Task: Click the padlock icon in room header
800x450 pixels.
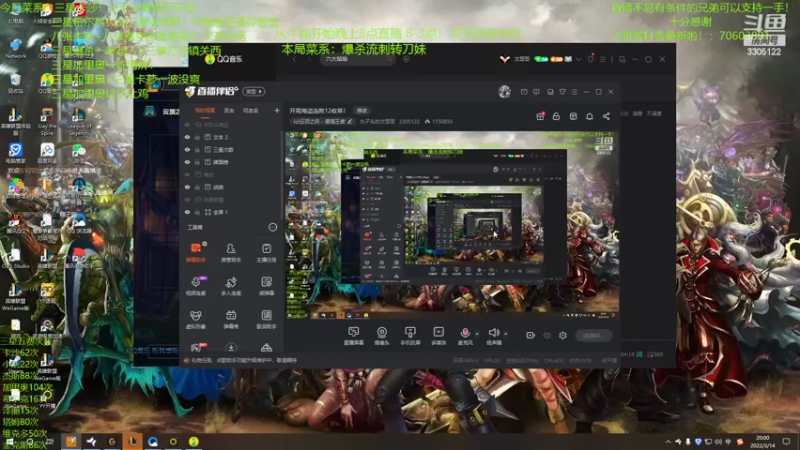Action: click(556, 116)
